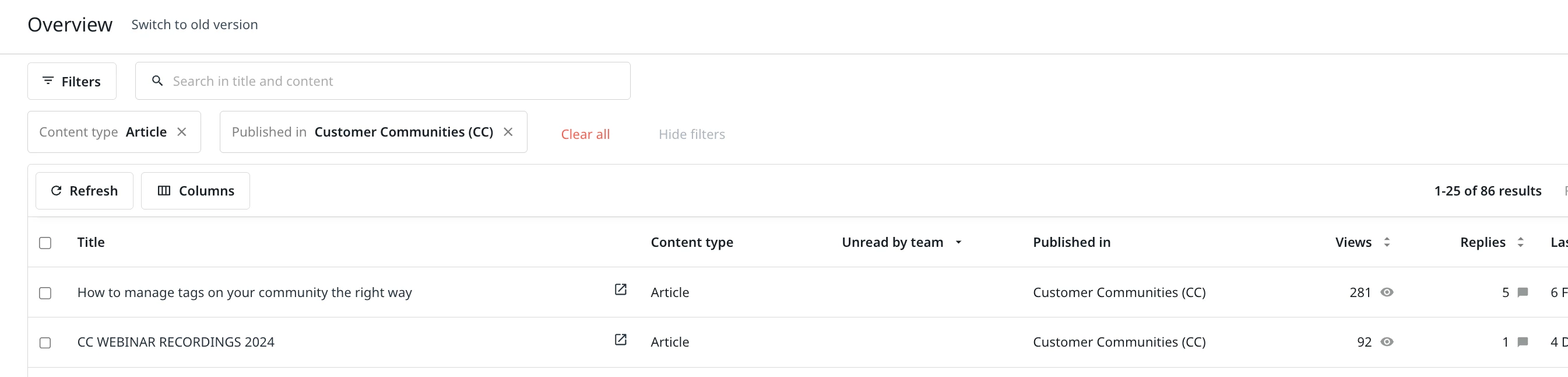The height and width of the screenshot is (377, 1568).
Task: Refresh the content table
Action: pos(84,191)
